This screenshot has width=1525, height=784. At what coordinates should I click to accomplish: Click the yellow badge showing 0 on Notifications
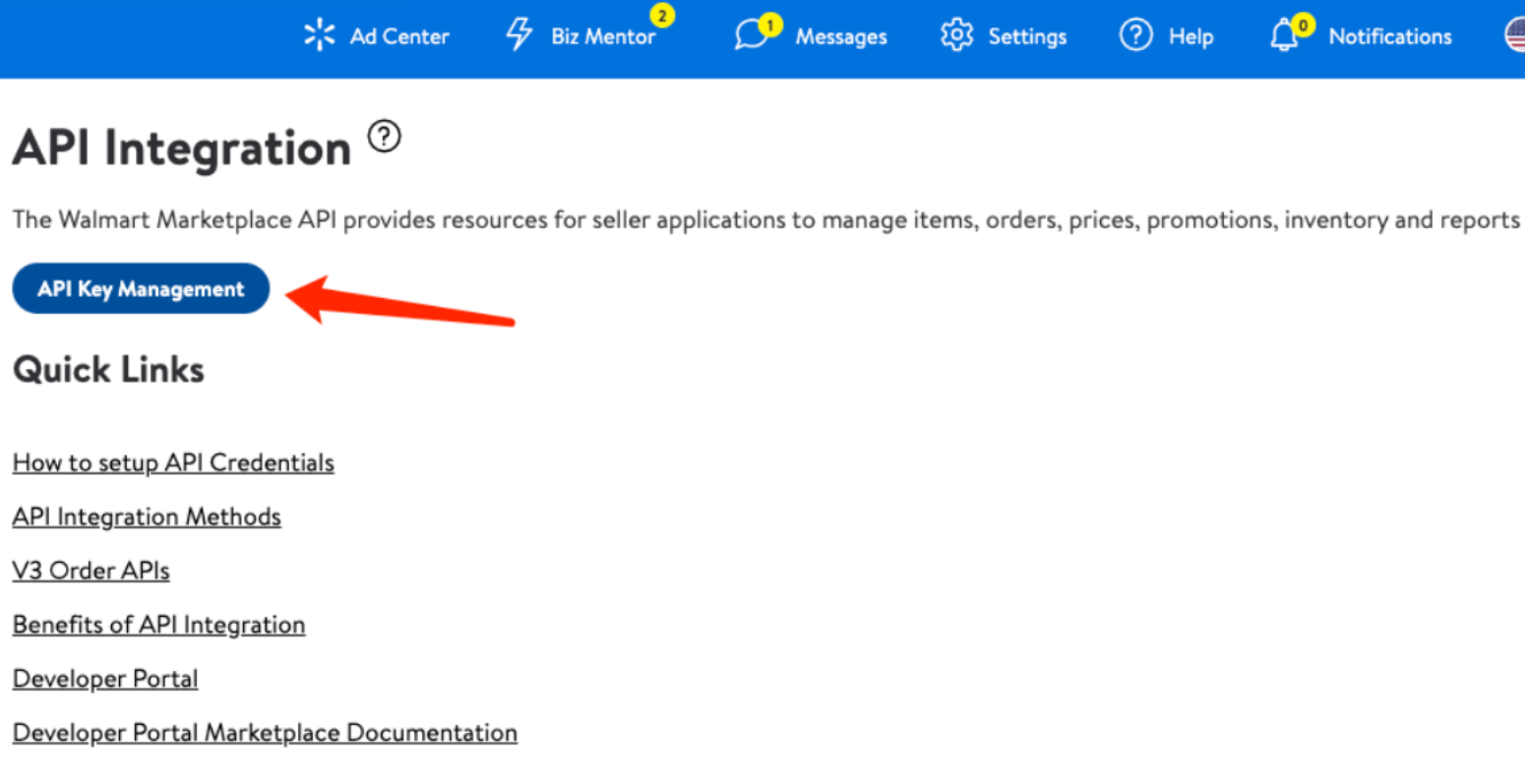point(1304,25)
